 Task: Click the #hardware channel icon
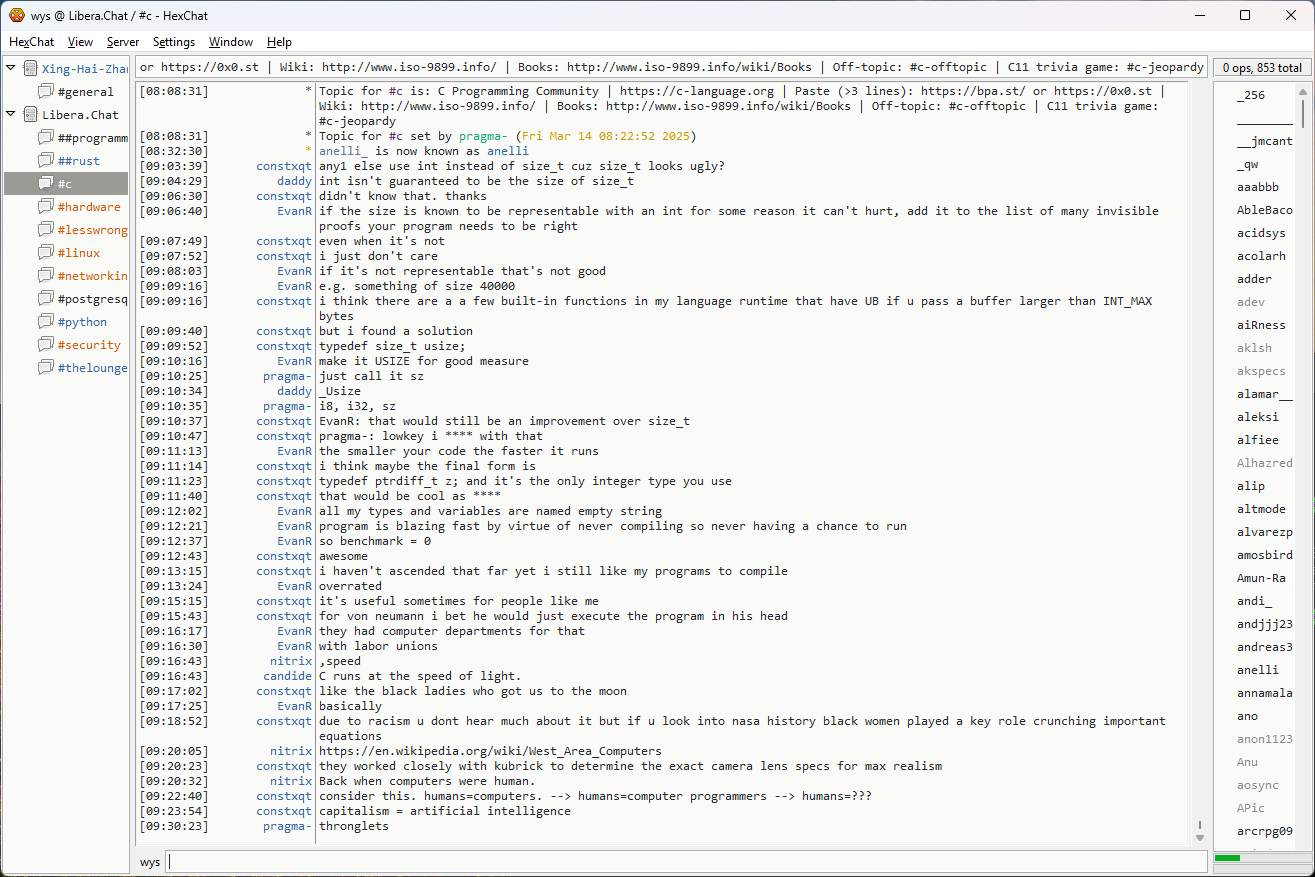point(46,207)
